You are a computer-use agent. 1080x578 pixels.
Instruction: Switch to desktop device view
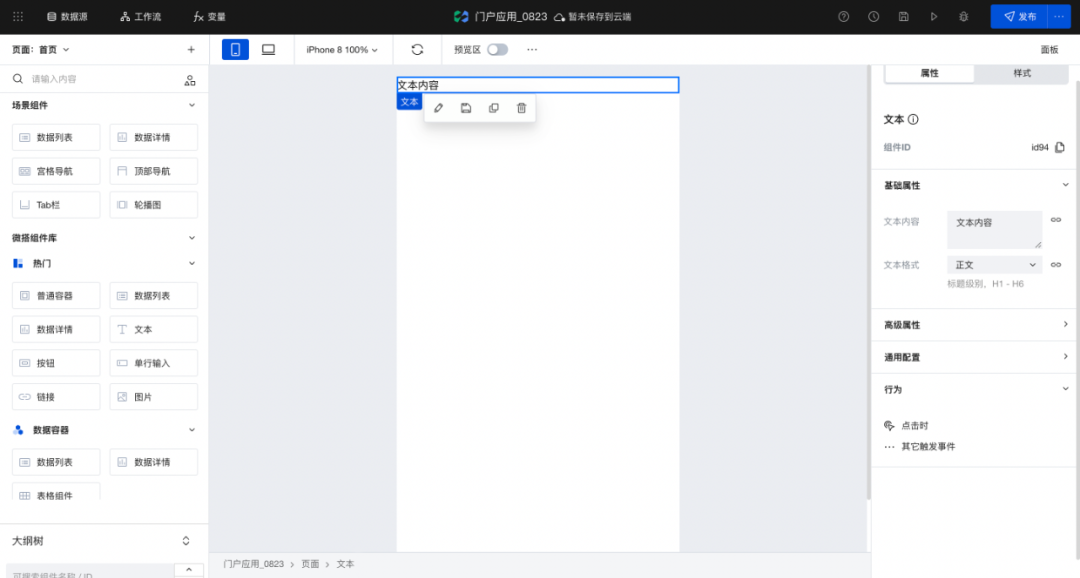pos(268,50)
